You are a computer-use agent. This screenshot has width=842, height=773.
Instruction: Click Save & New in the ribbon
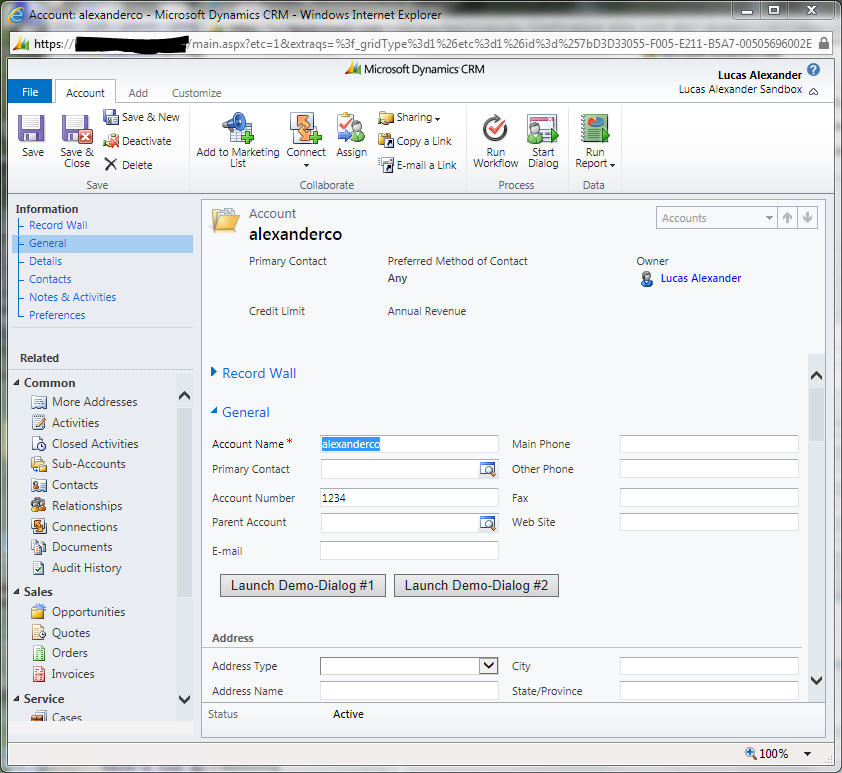(x=142, y=117)
